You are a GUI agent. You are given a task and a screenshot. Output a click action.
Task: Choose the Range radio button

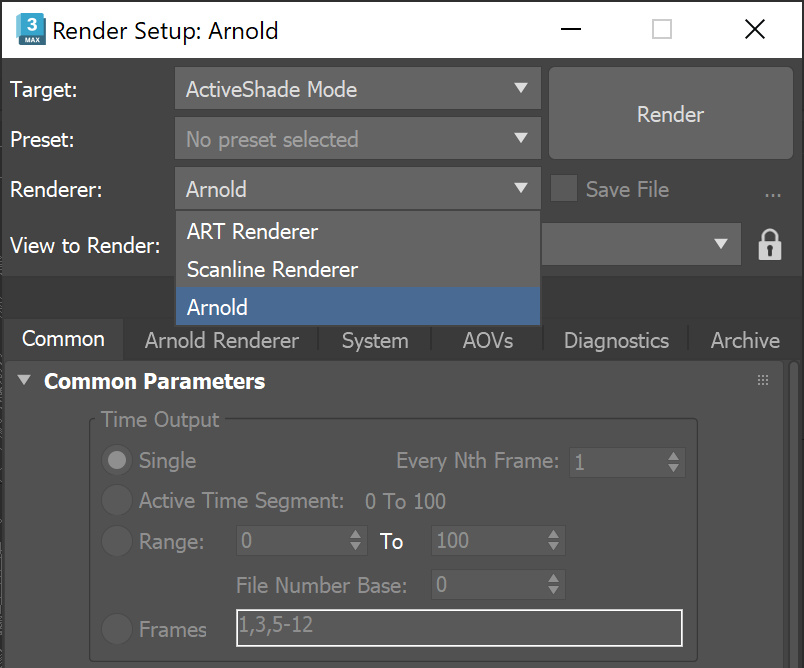click(118, 541)
